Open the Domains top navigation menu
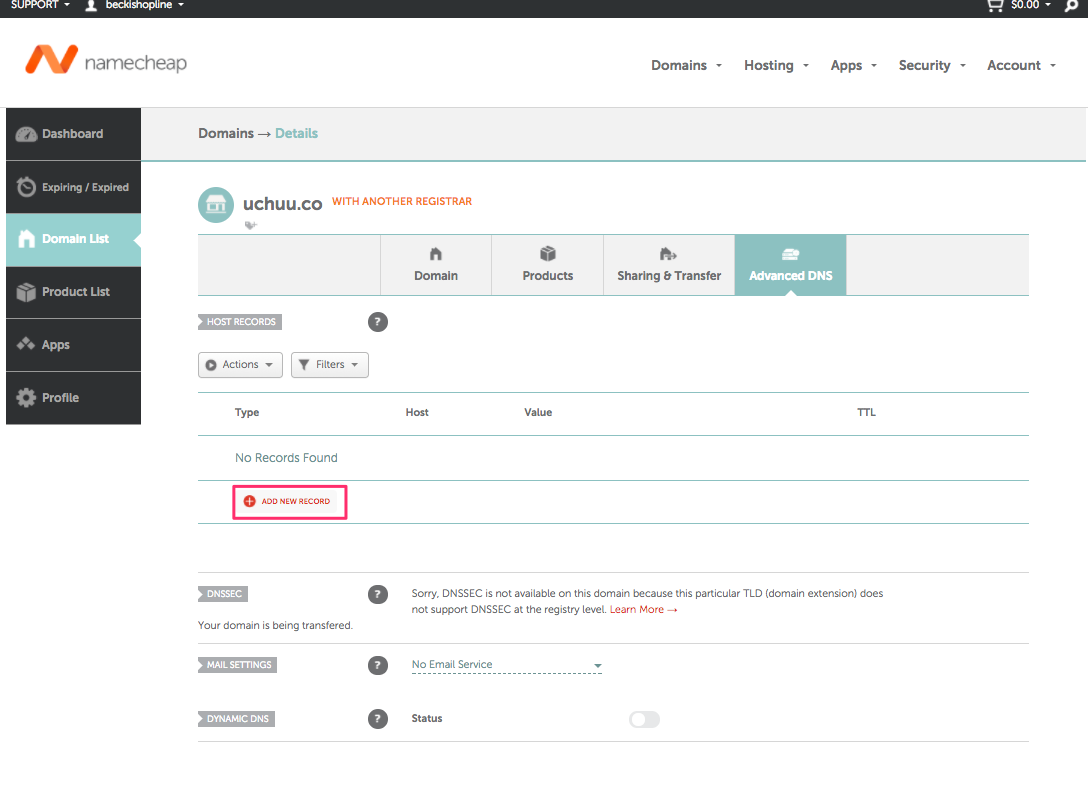 click(686, 65)
